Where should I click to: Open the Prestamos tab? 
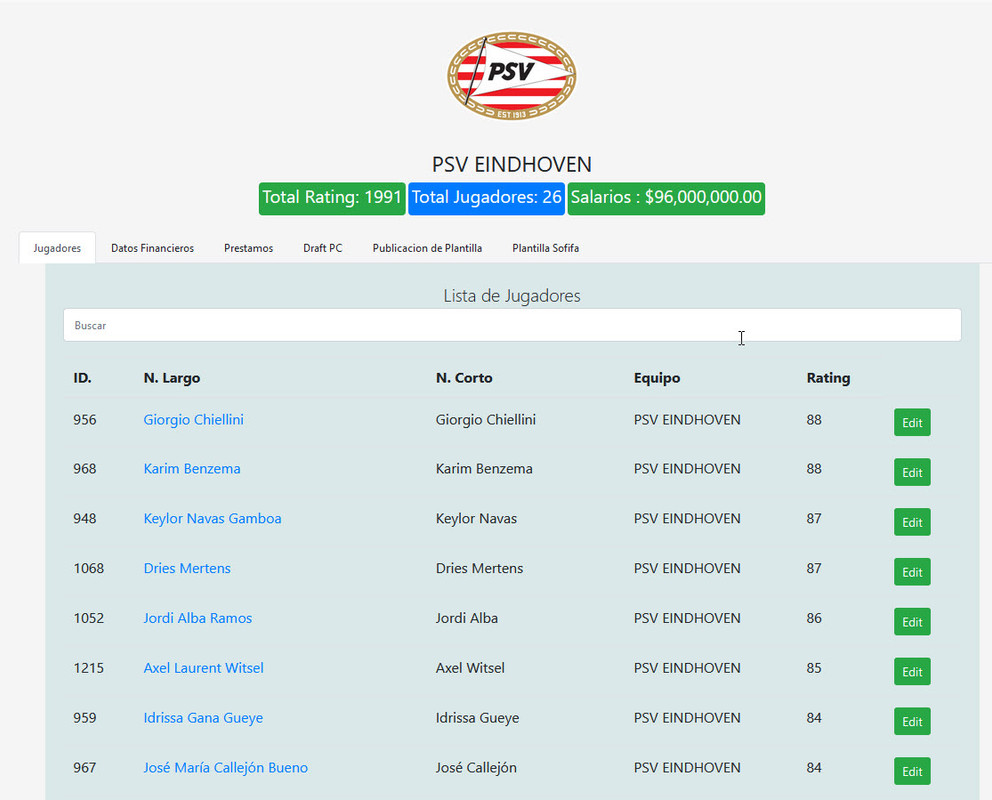(249, 248)
